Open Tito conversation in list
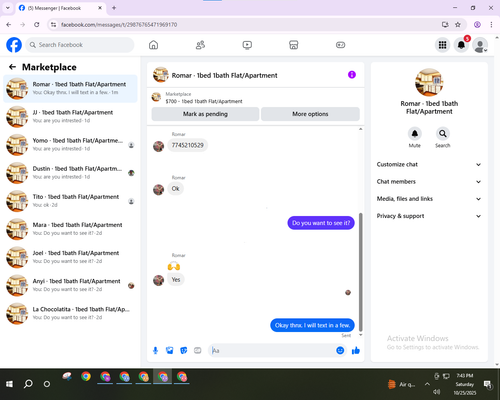This screenshot has height=400, width=500. click(70, 201)
